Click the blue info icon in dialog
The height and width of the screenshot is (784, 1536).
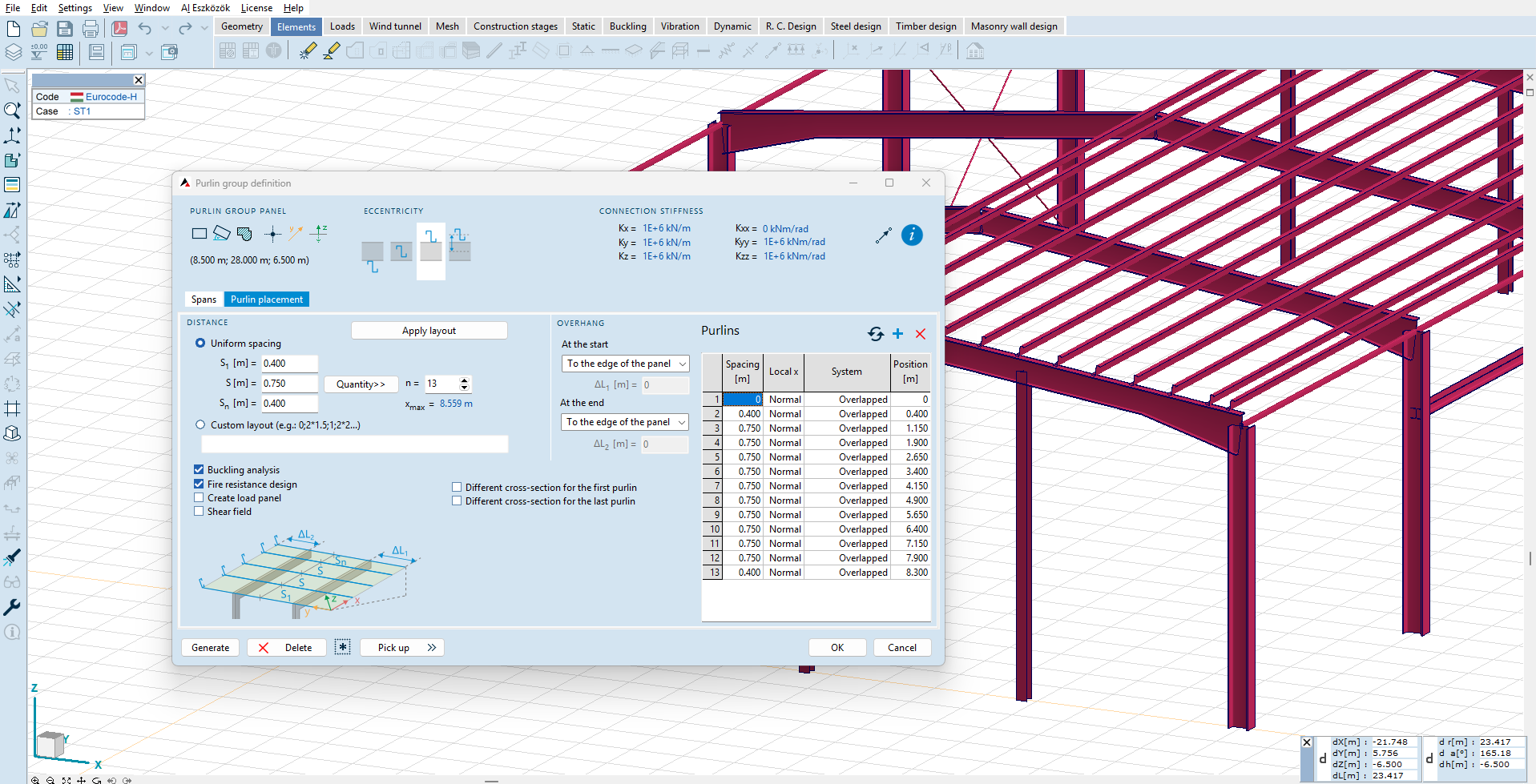click(912, 235)
